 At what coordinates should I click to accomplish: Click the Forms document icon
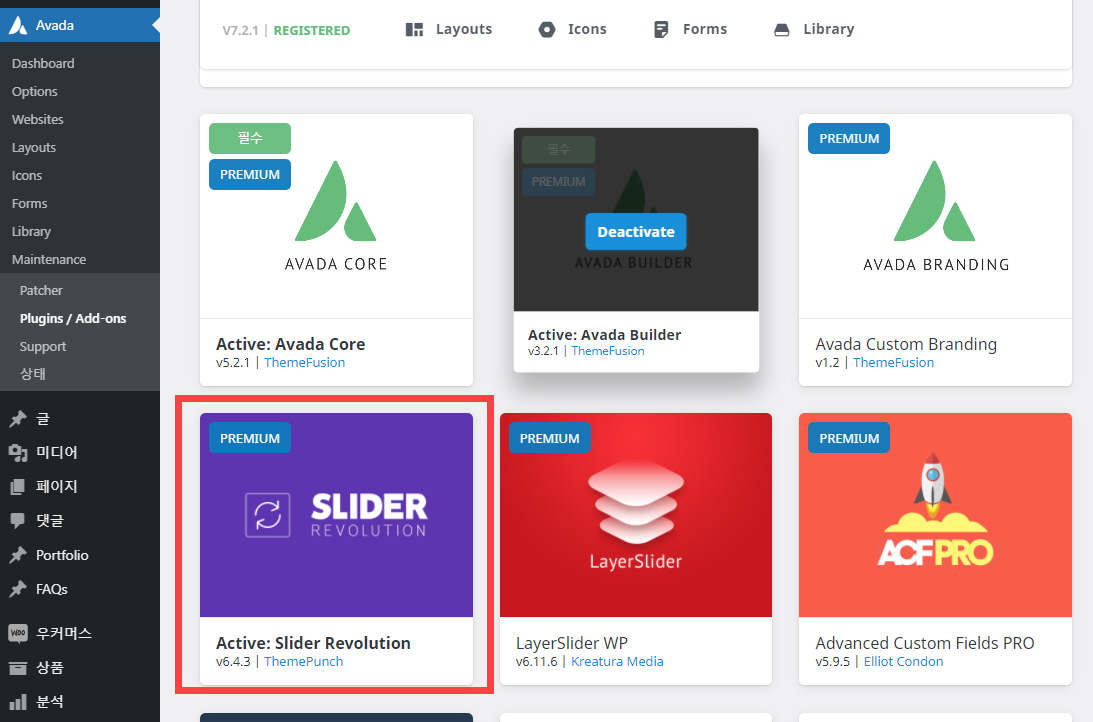click(x=661, y=29)
